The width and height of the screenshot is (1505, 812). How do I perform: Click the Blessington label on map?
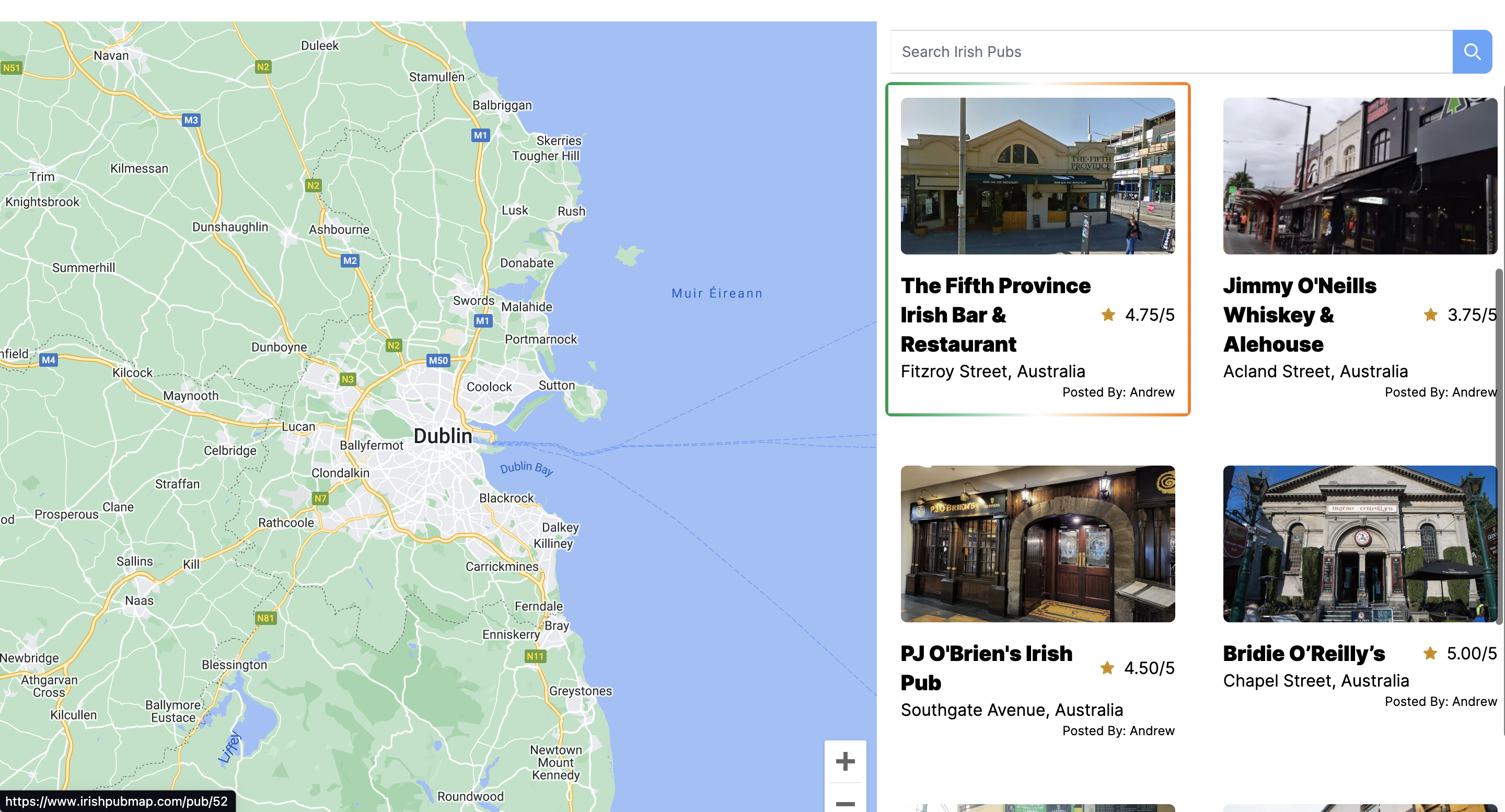pyautogui.click(x=234, y=665)
